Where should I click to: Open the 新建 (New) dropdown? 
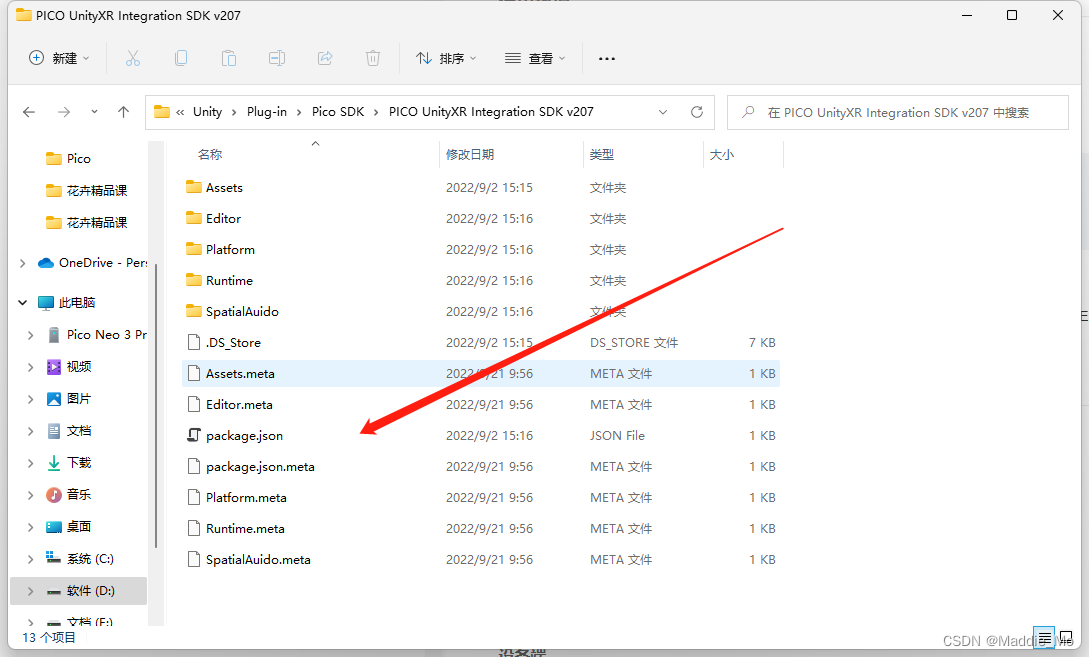(x=59, y=58)
